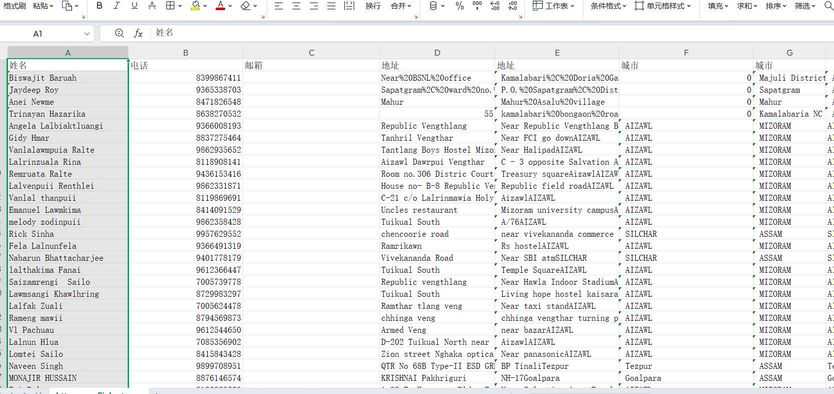Toggle underline text formatting
The height and width of the screenshot is (394, 834).
134,6
